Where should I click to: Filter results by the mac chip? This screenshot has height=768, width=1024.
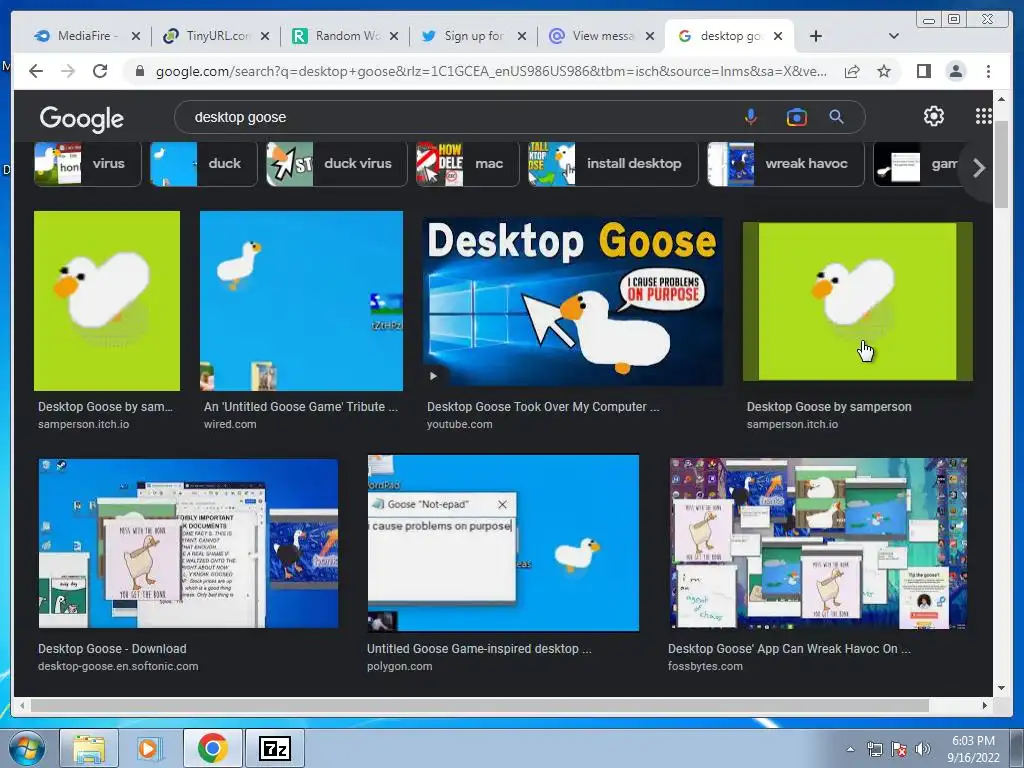[x=468, y=164]
